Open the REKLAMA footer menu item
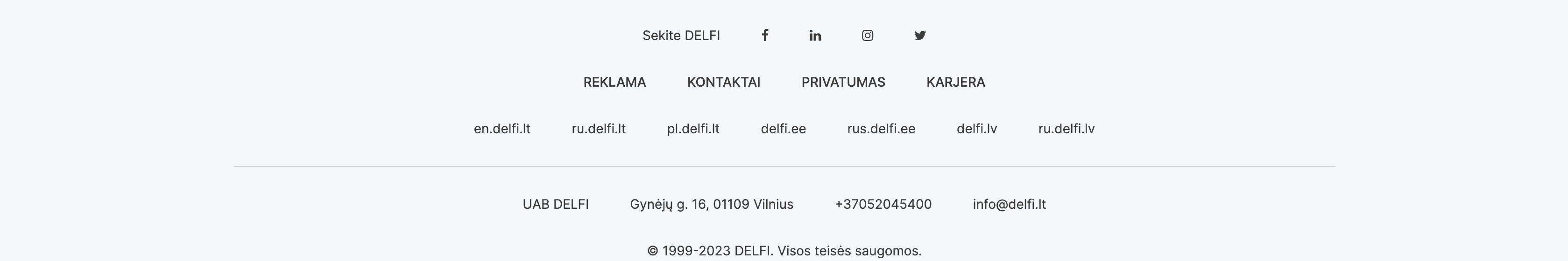This screenshot has width=1568, height=261. [614, 82]
